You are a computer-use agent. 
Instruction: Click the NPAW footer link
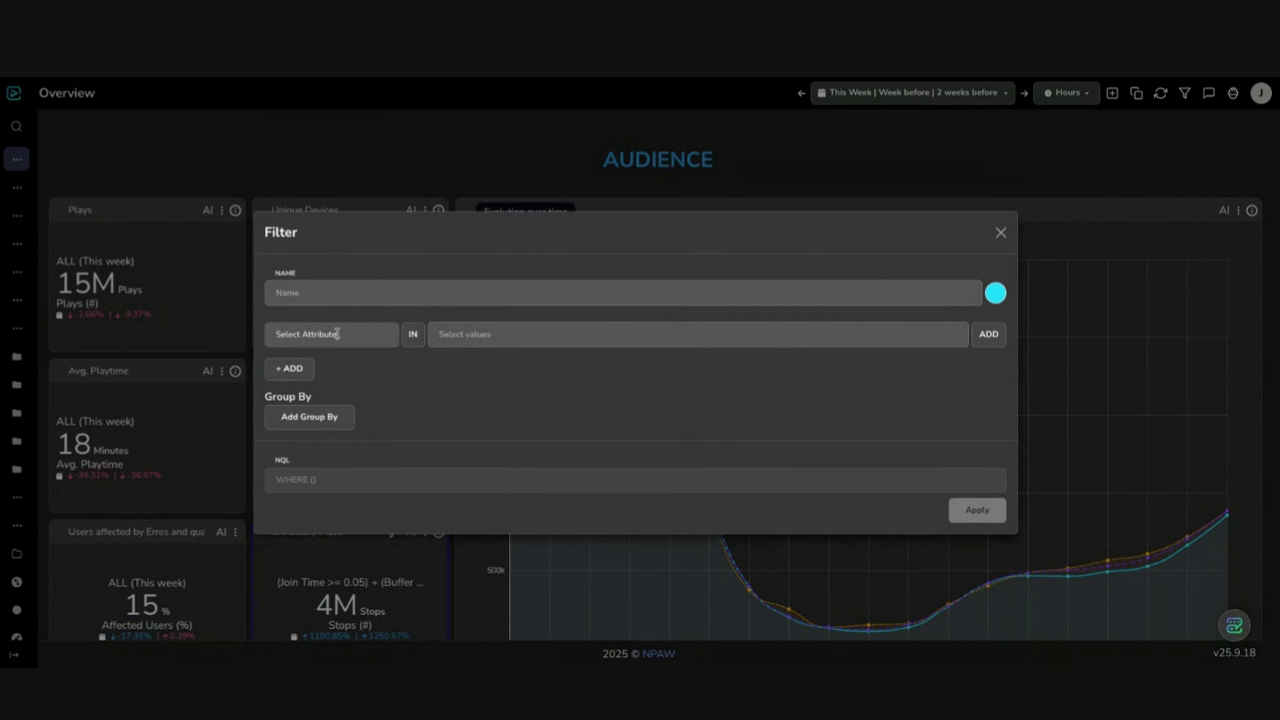tap(659, 654)
